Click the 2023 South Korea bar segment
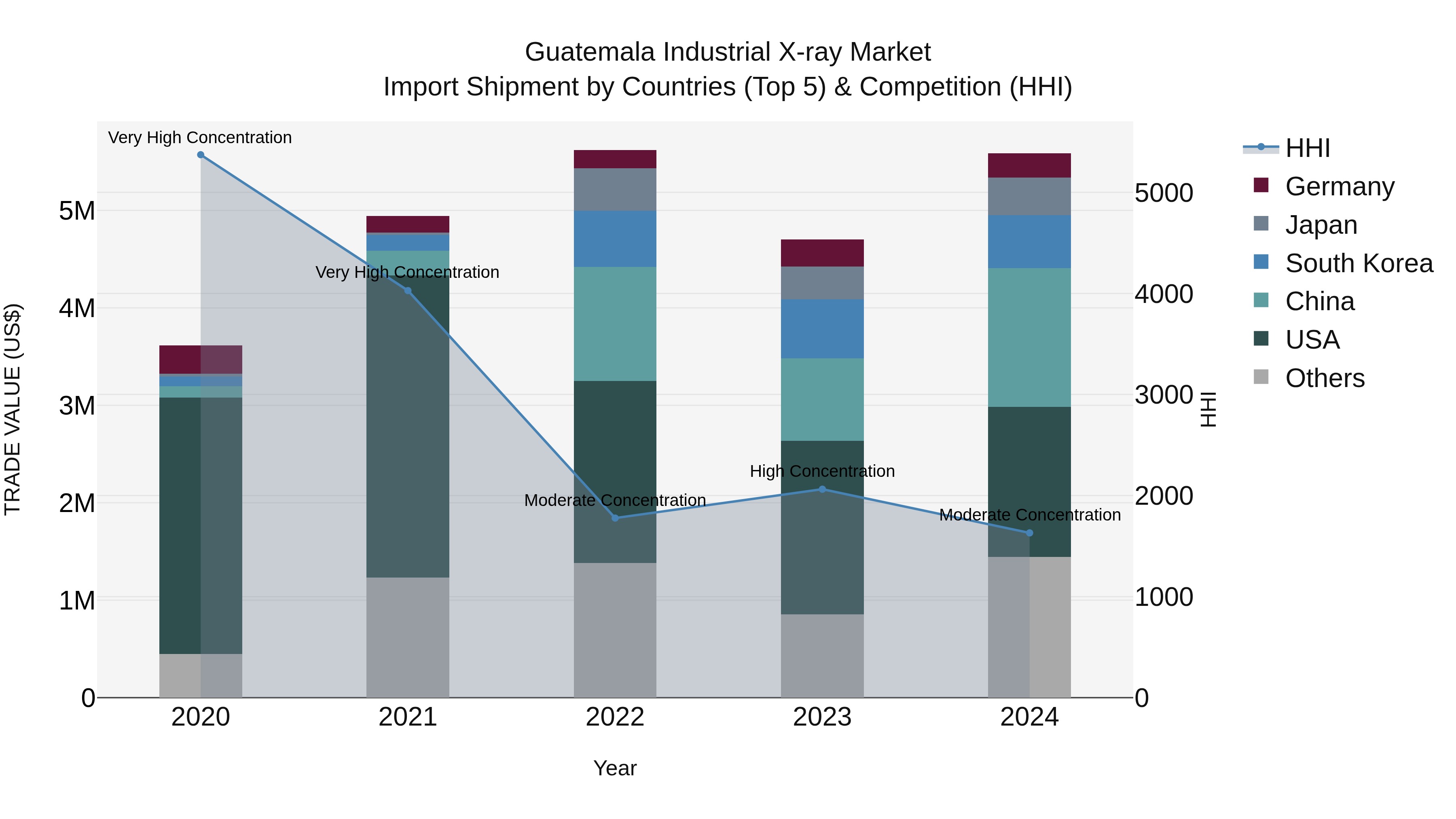The image size is (1456, 819). 822,329
